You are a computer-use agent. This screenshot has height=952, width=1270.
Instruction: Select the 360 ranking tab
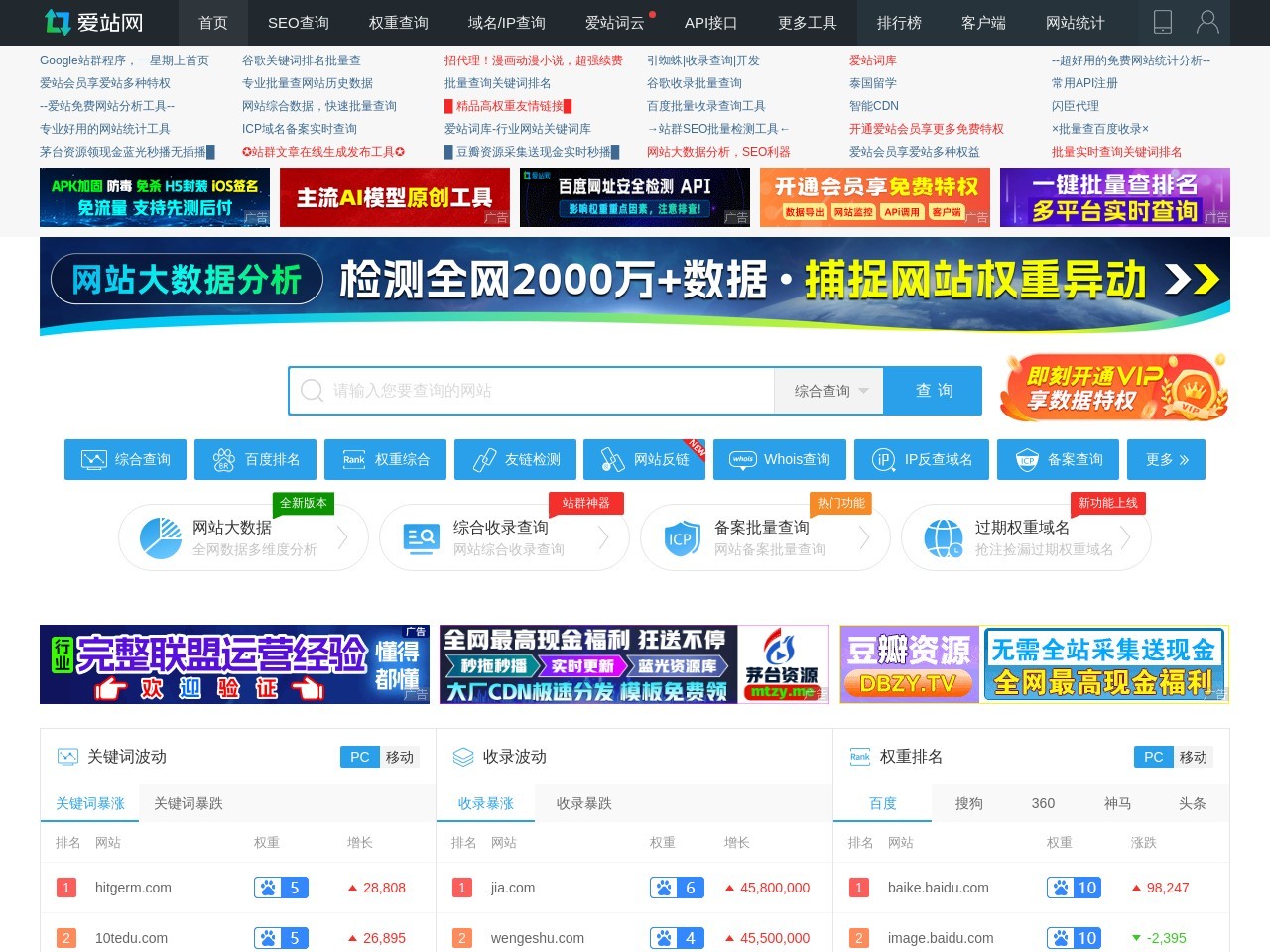[1044, 803]
